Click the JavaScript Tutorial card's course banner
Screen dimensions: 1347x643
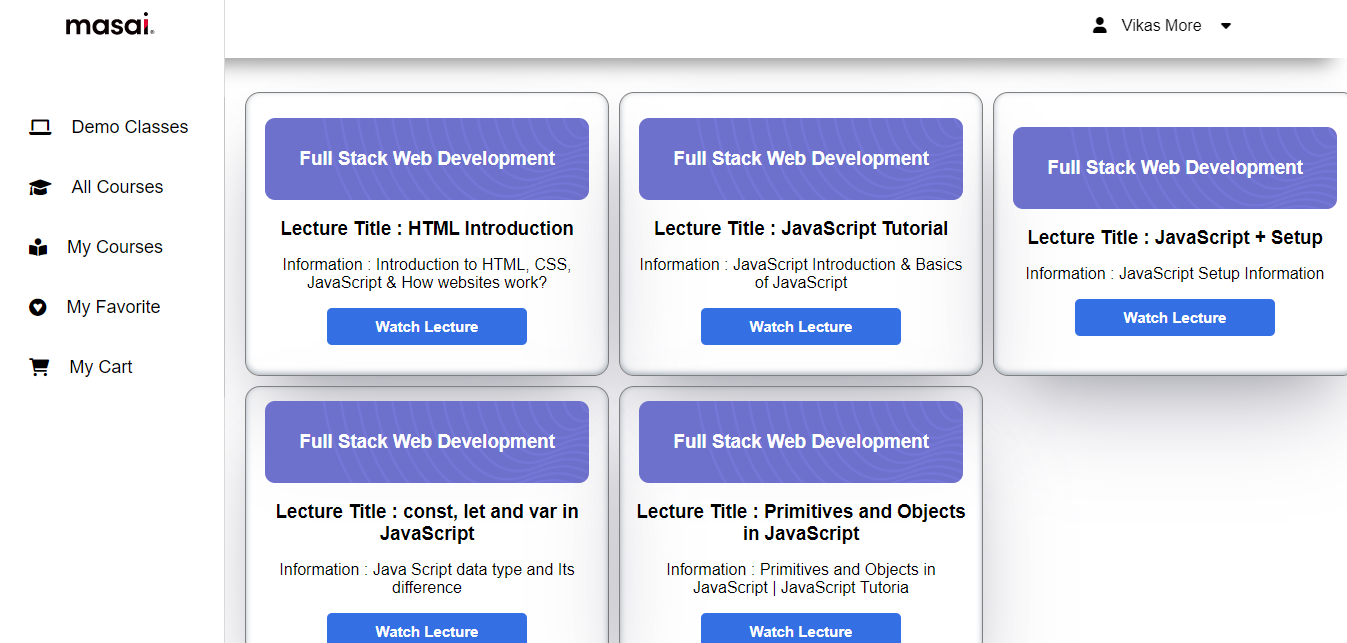[801, 159]
